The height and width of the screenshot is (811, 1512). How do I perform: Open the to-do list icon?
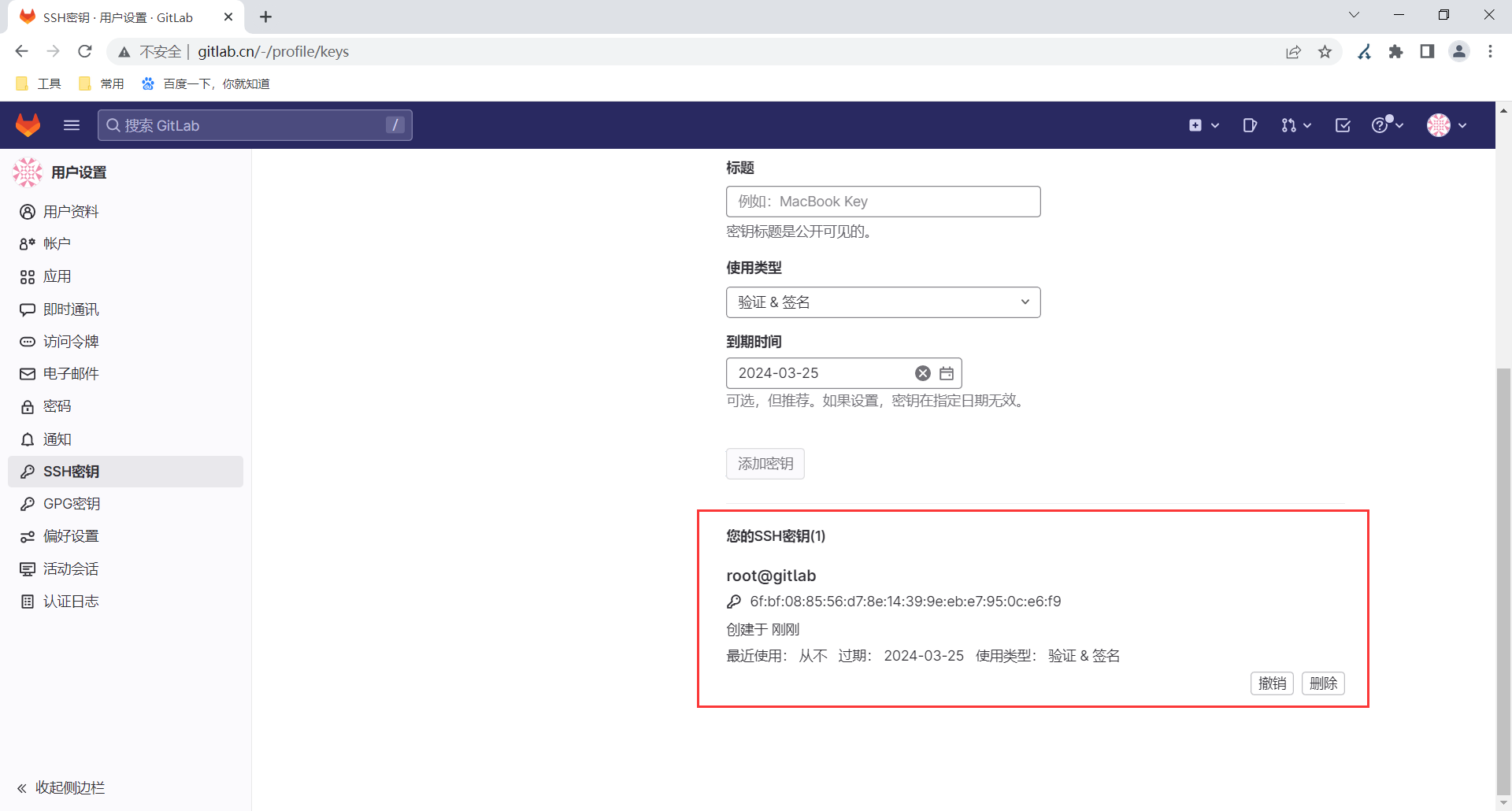click(1343, 125)
